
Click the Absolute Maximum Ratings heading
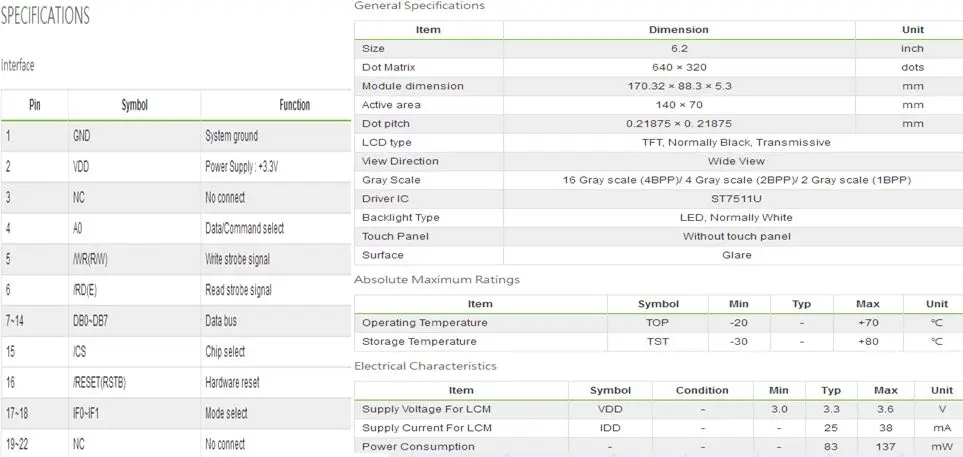(437, 279)
